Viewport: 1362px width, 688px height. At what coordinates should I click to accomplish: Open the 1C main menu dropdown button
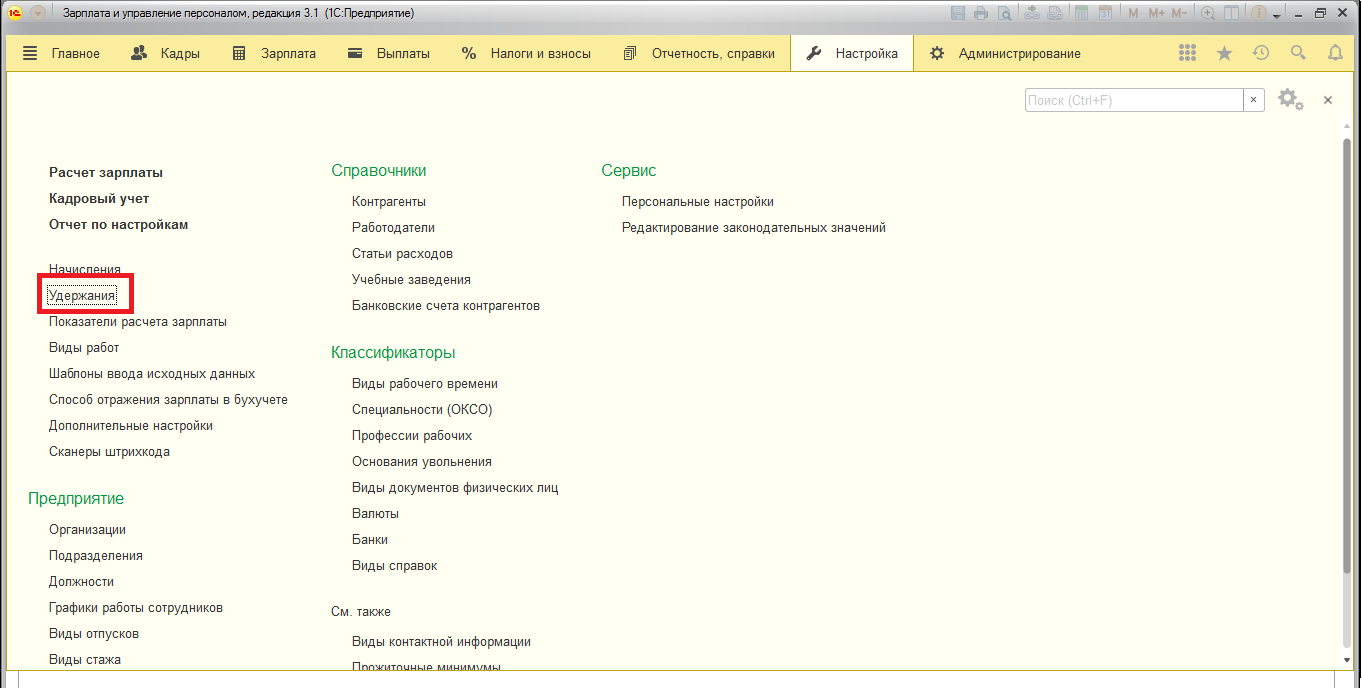coord(38,14)
